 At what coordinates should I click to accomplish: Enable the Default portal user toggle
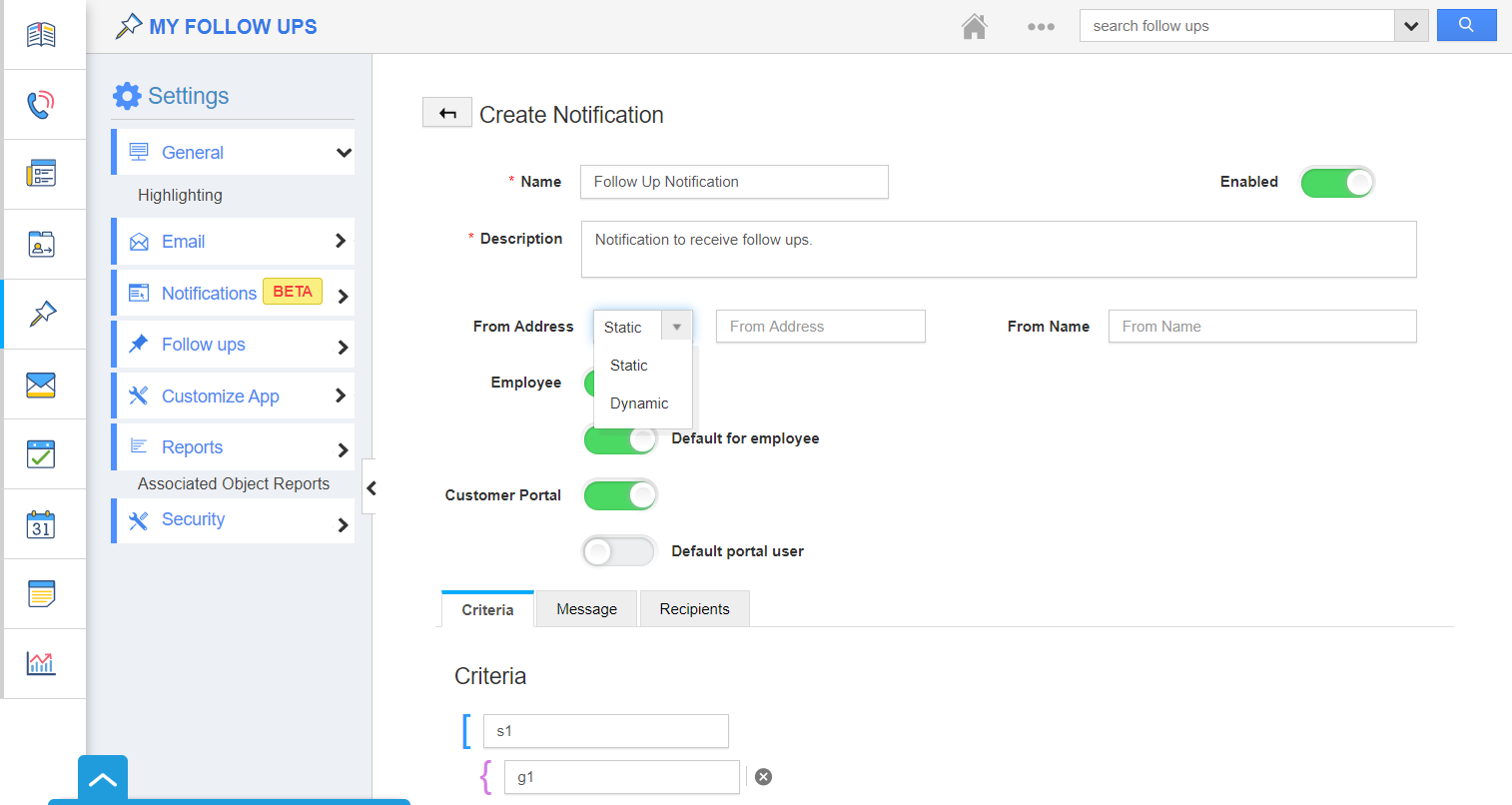(x=619, y=551)
